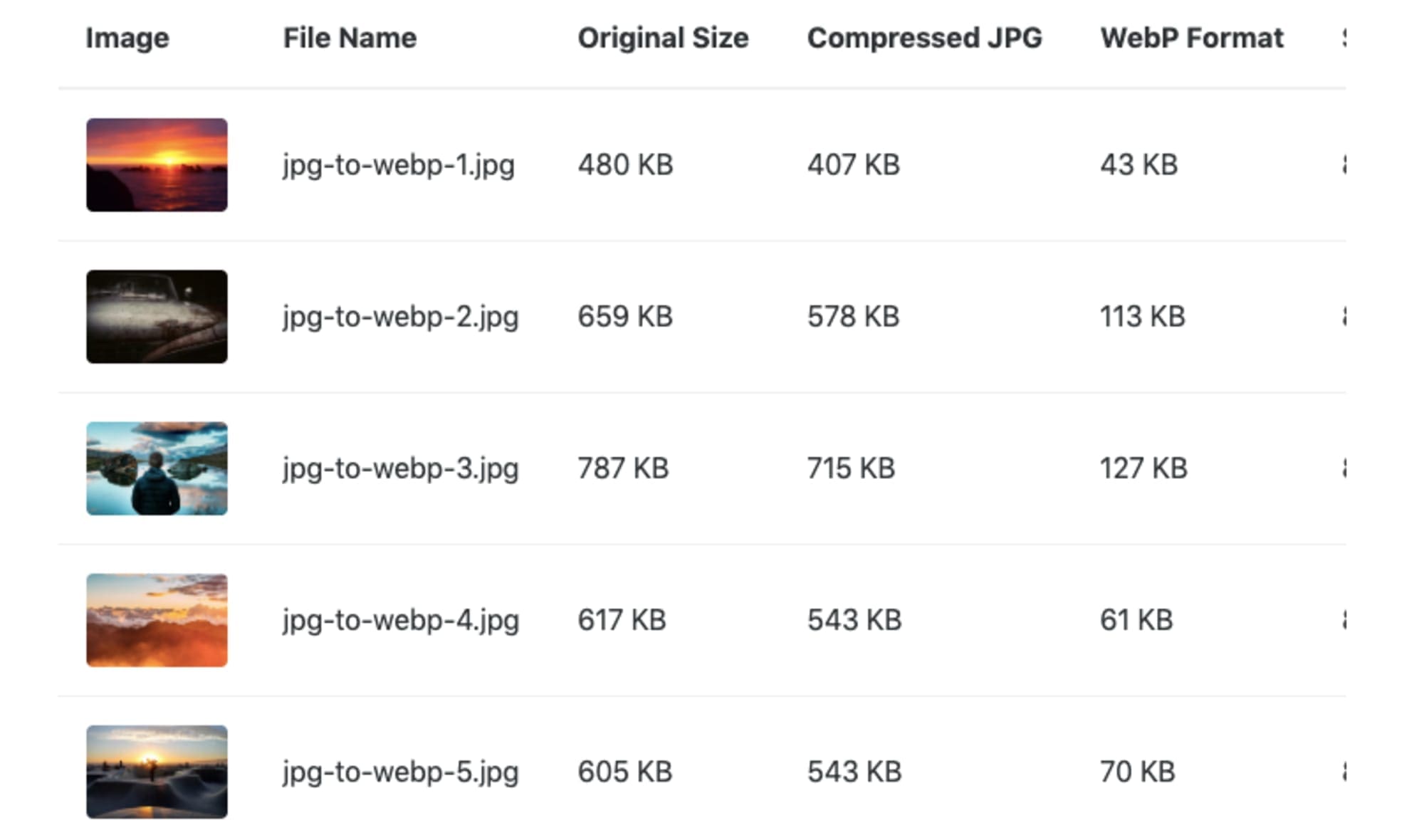Select the jpg-to-webp-2.jpg file name
The image size is (1424, 840).
pyautogui.click(x=400, y=317)
